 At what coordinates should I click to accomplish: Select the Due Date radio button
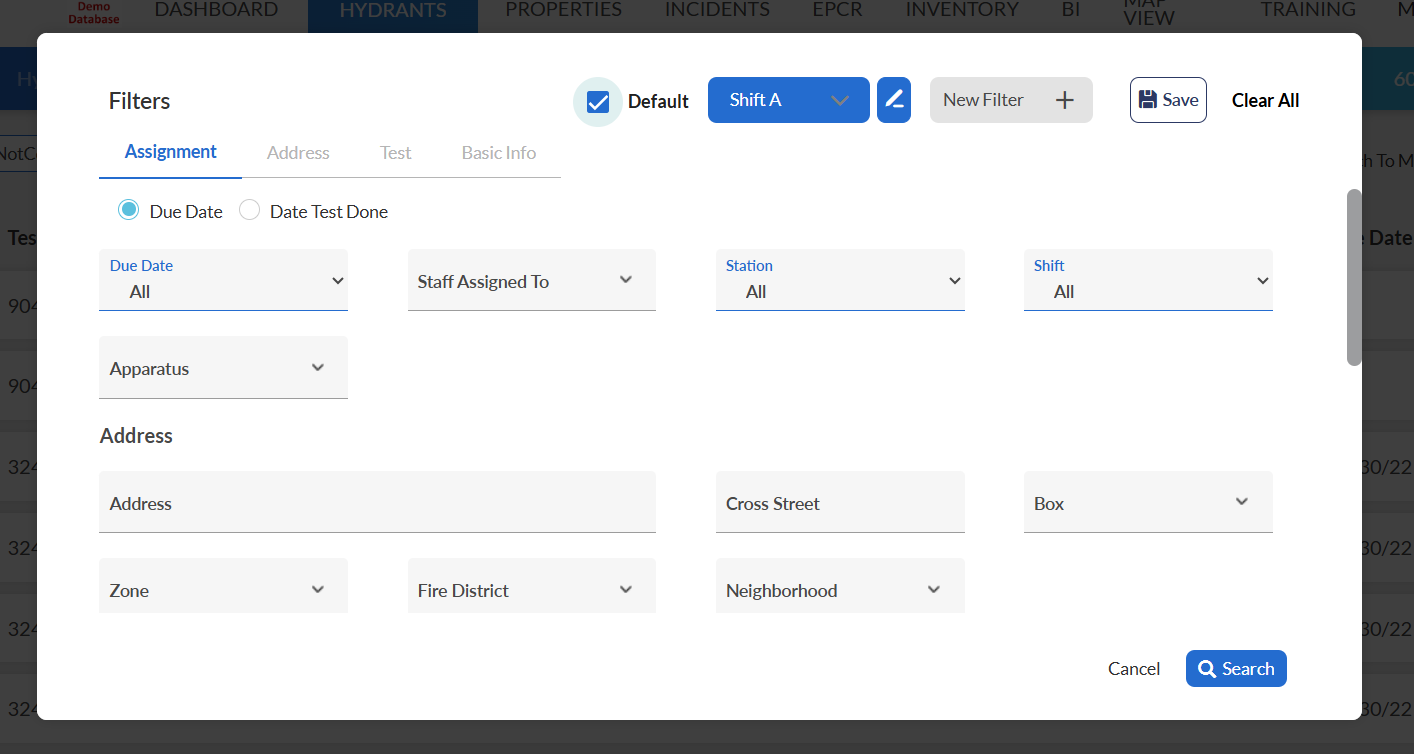[129, 211]
